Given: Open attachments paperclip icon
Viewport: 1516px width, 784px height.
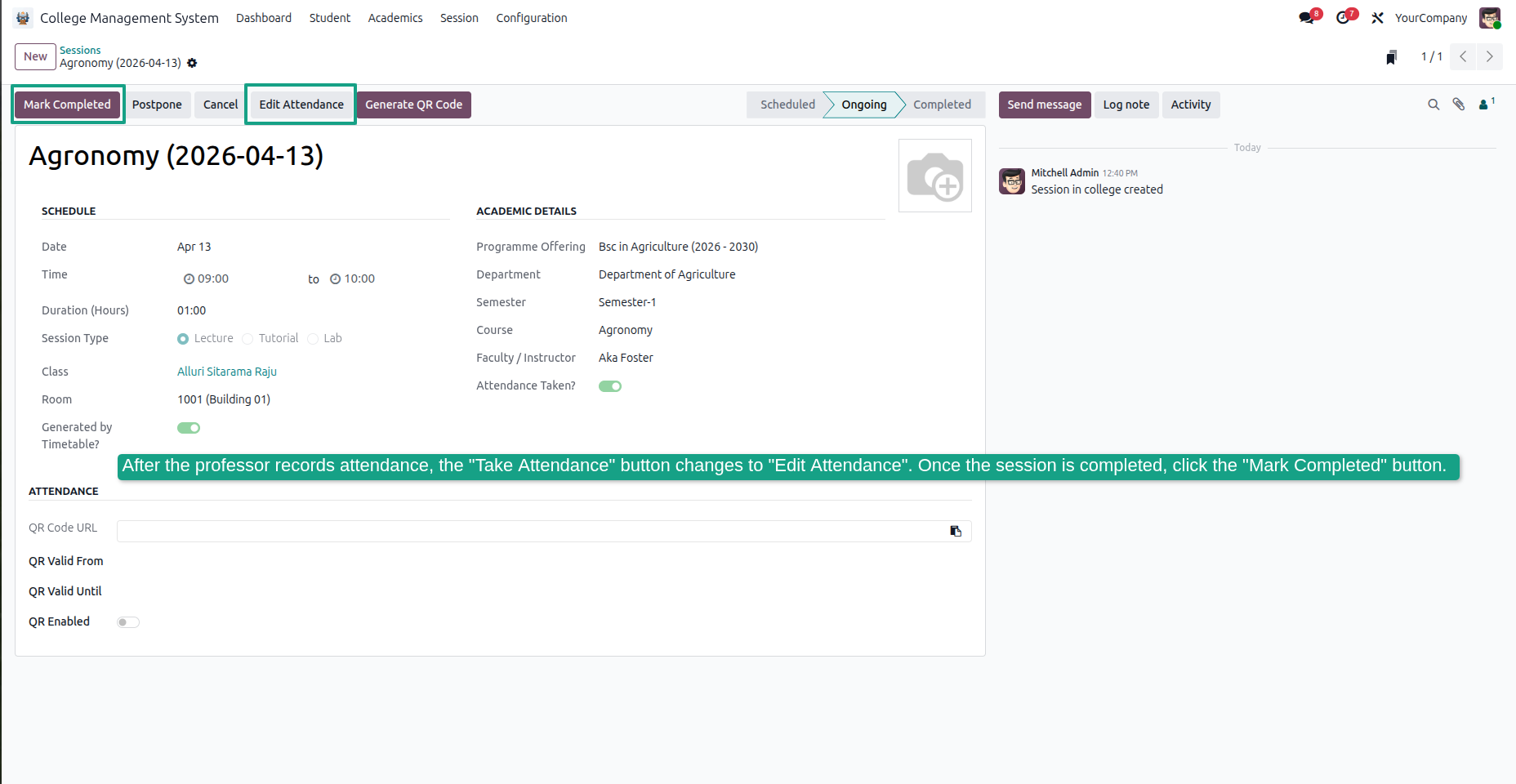Looking at the screenshot, I should click(x=1459, y=105).
